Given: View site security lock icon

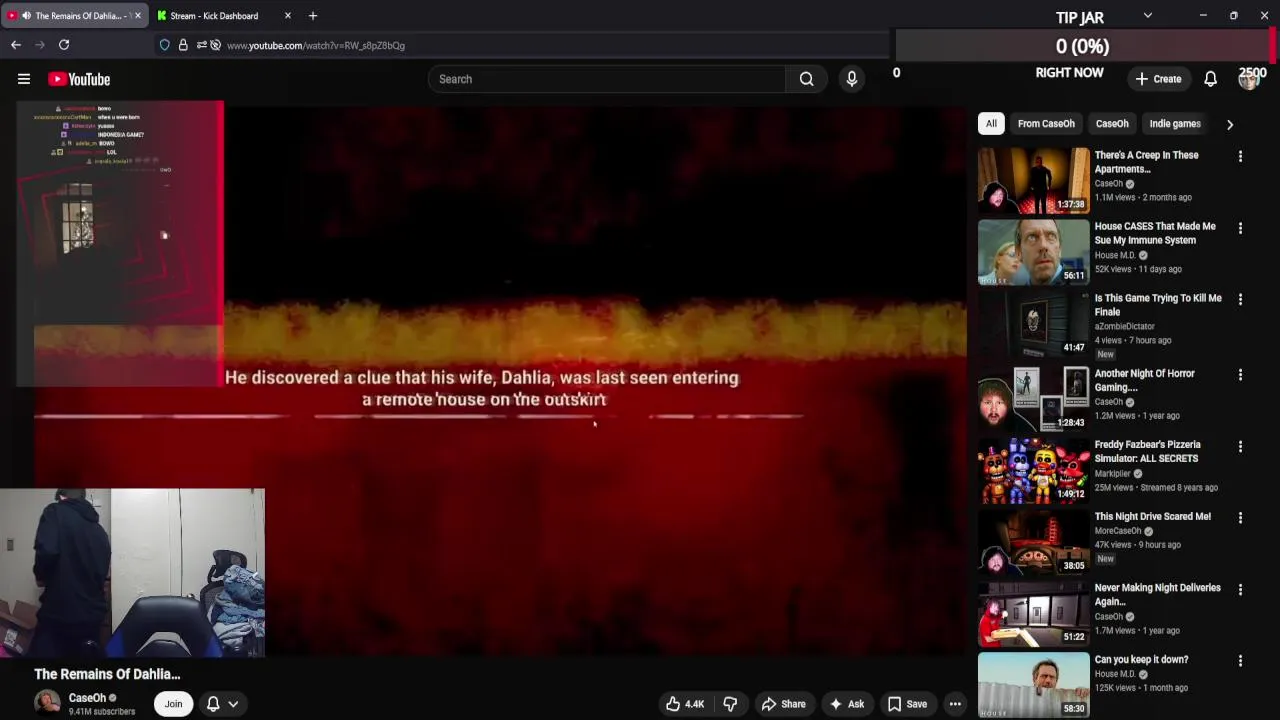Looking at the screenshot, I should (x=183, y=45).
